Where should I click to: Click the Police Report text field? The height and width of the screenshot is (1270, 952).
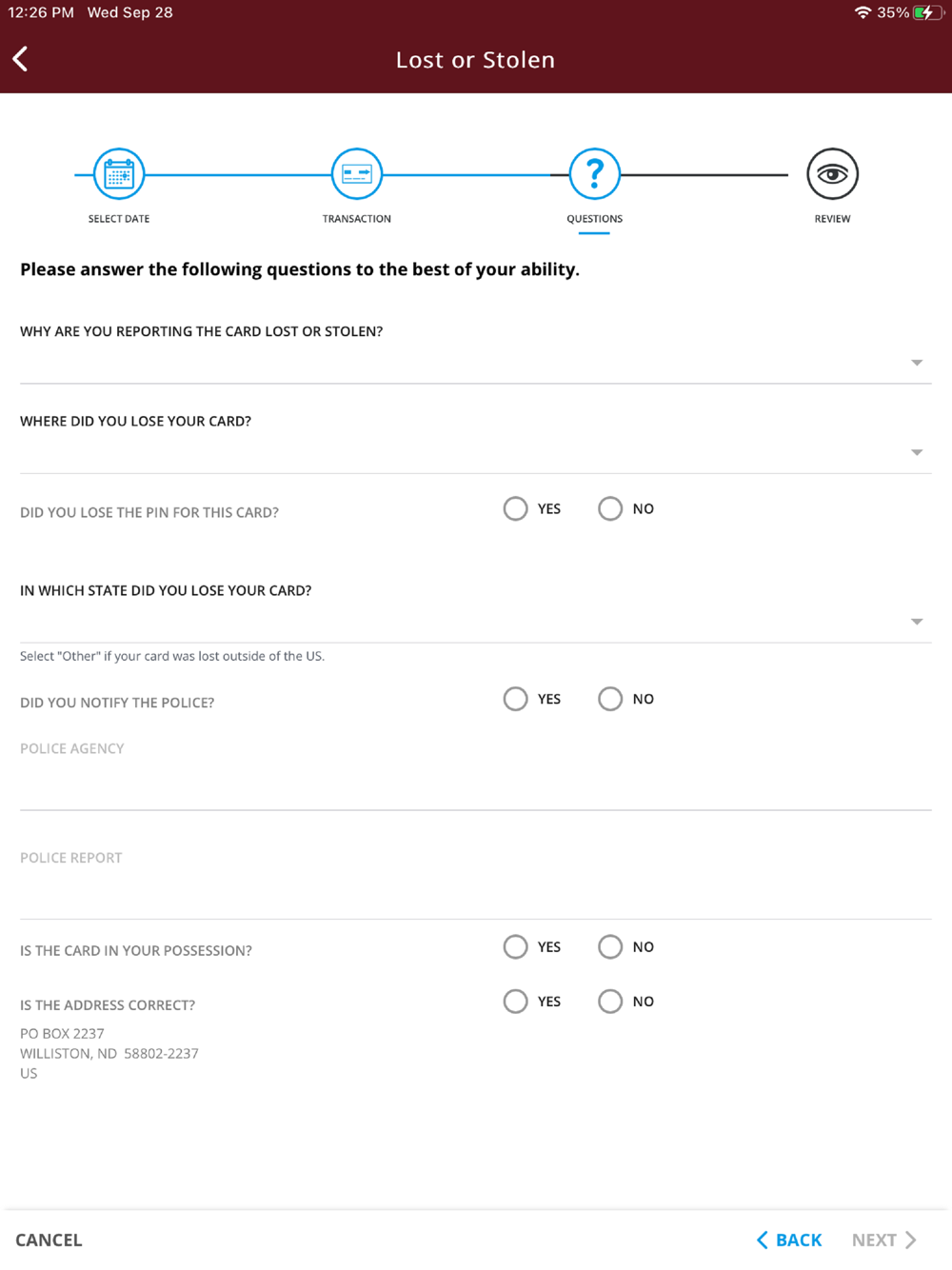(x=475, y=897)
